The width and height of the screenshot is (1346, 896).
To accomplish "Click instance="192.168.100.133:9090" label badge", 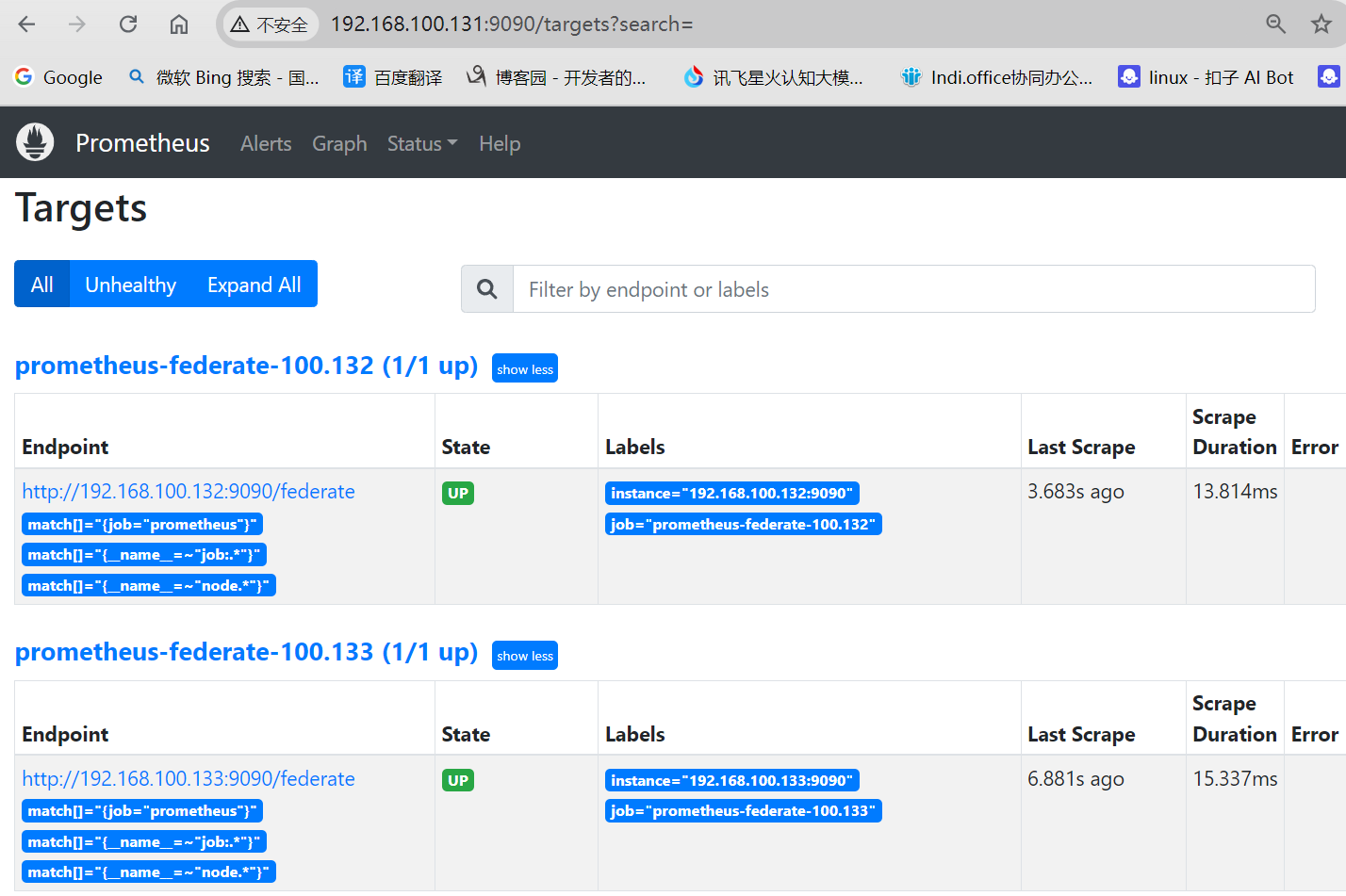I will pos(732,780).
